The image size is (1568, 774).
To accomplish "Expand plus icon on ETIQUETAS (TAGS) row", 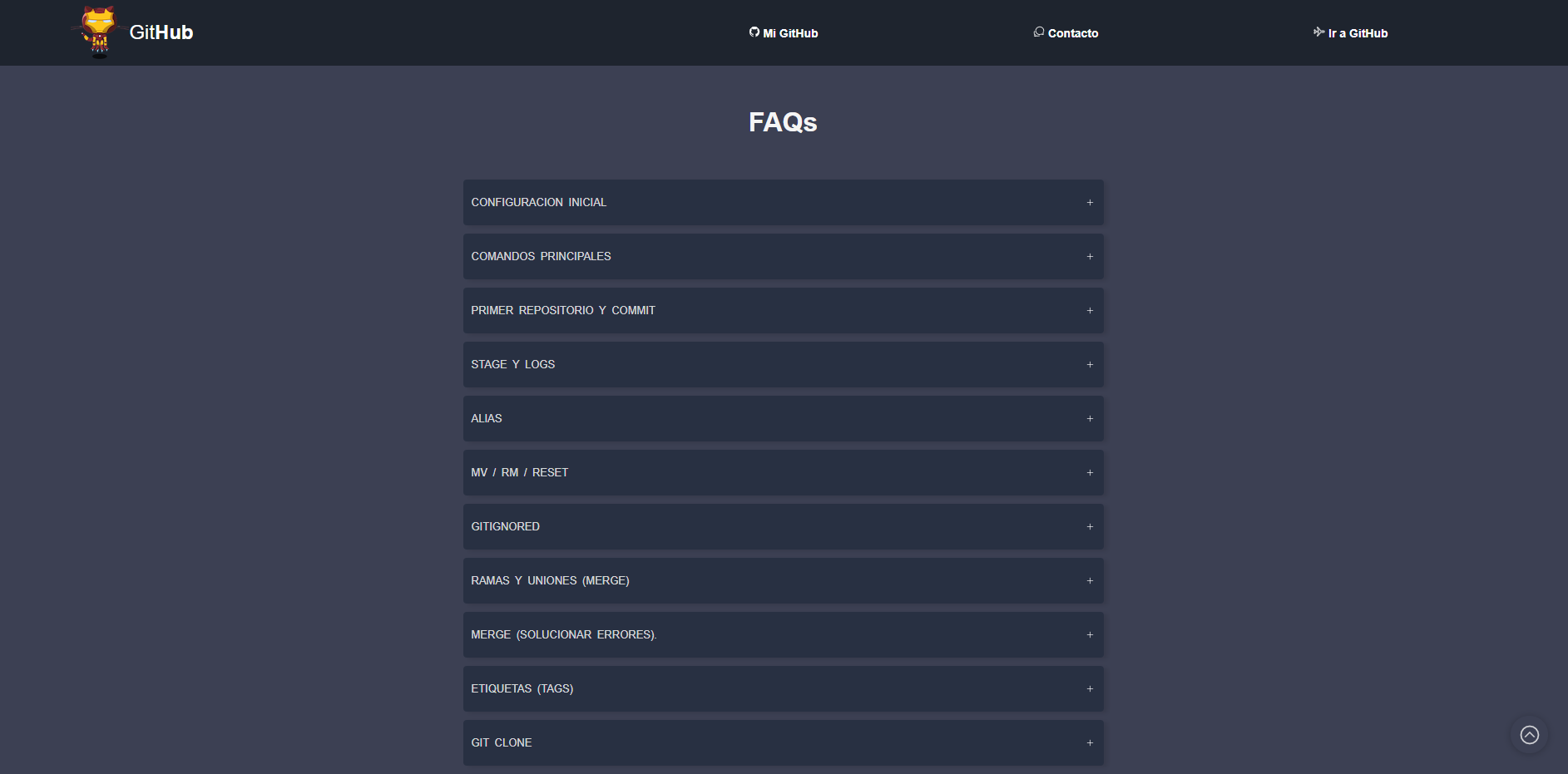I will click(1090, 689).
